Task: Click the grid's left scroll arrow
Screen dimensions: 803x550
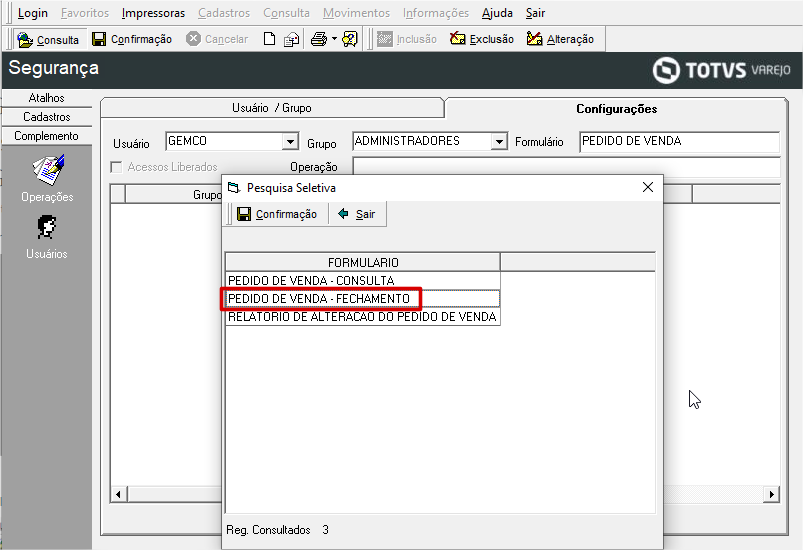Action: tap(119, 494)
